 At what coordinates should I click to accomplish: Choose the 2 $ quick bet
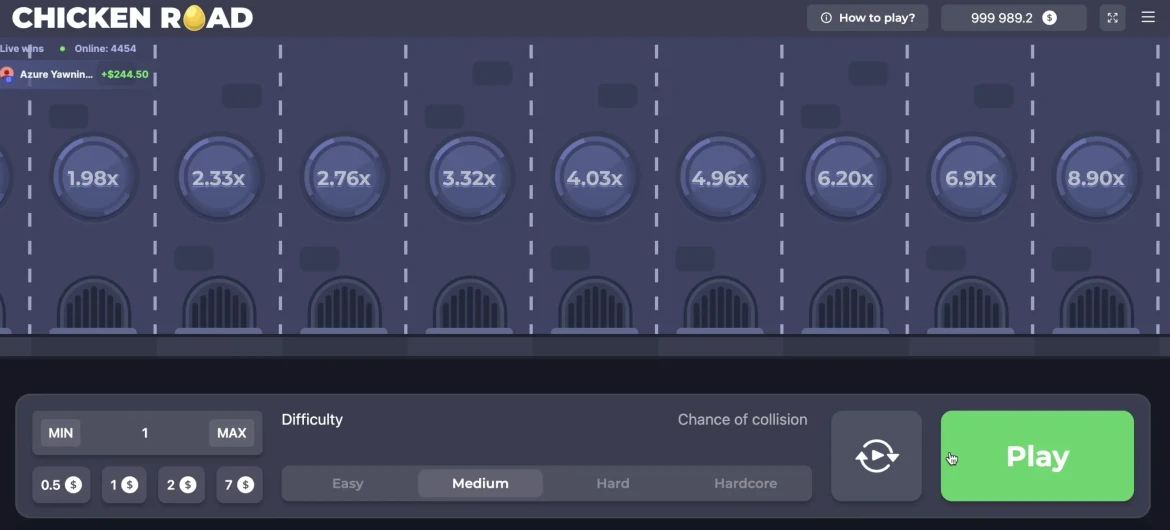(x=181, y=485)
